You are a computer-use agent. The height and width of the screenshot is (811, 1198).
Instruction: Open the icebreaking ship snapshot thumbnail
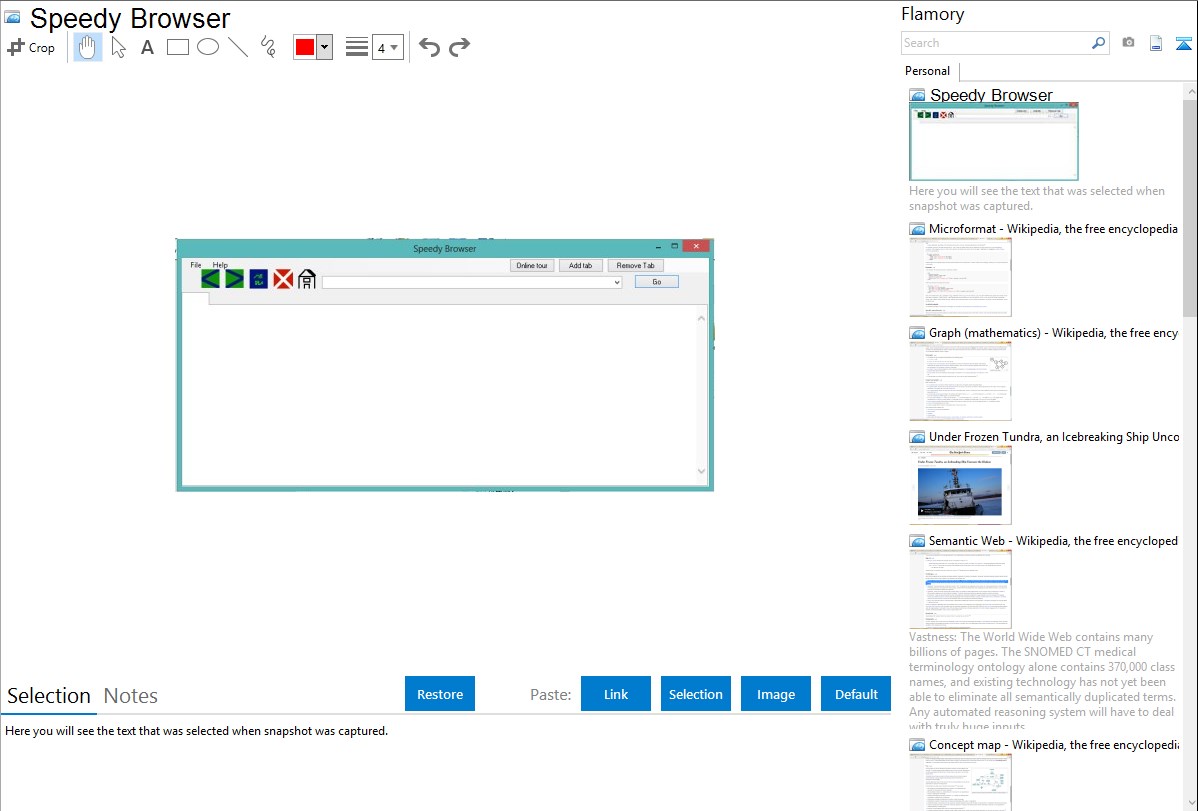click(x=960, y=485)
